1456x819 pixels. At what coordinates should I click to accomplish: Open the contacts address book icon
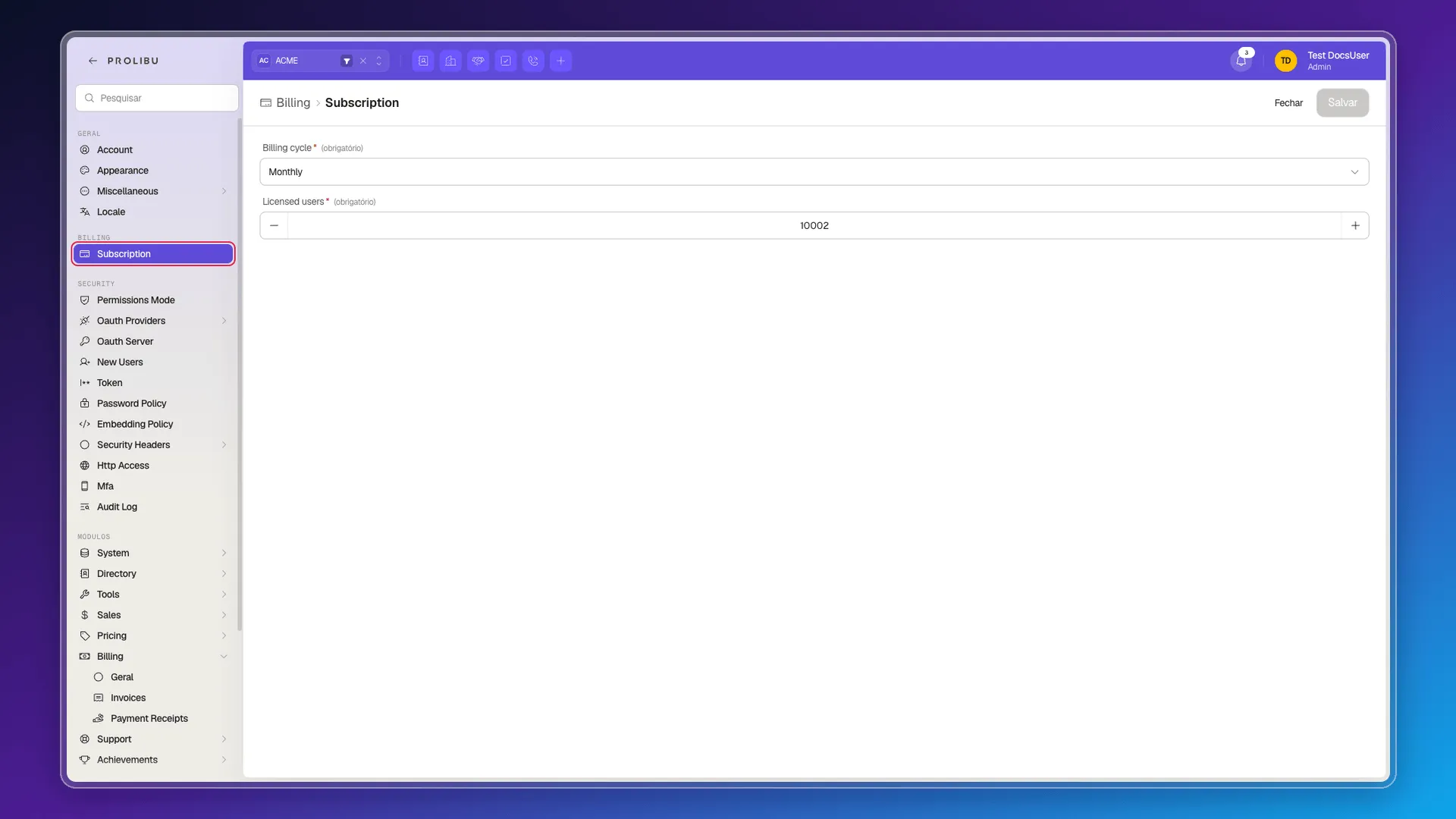click(423, 61)
